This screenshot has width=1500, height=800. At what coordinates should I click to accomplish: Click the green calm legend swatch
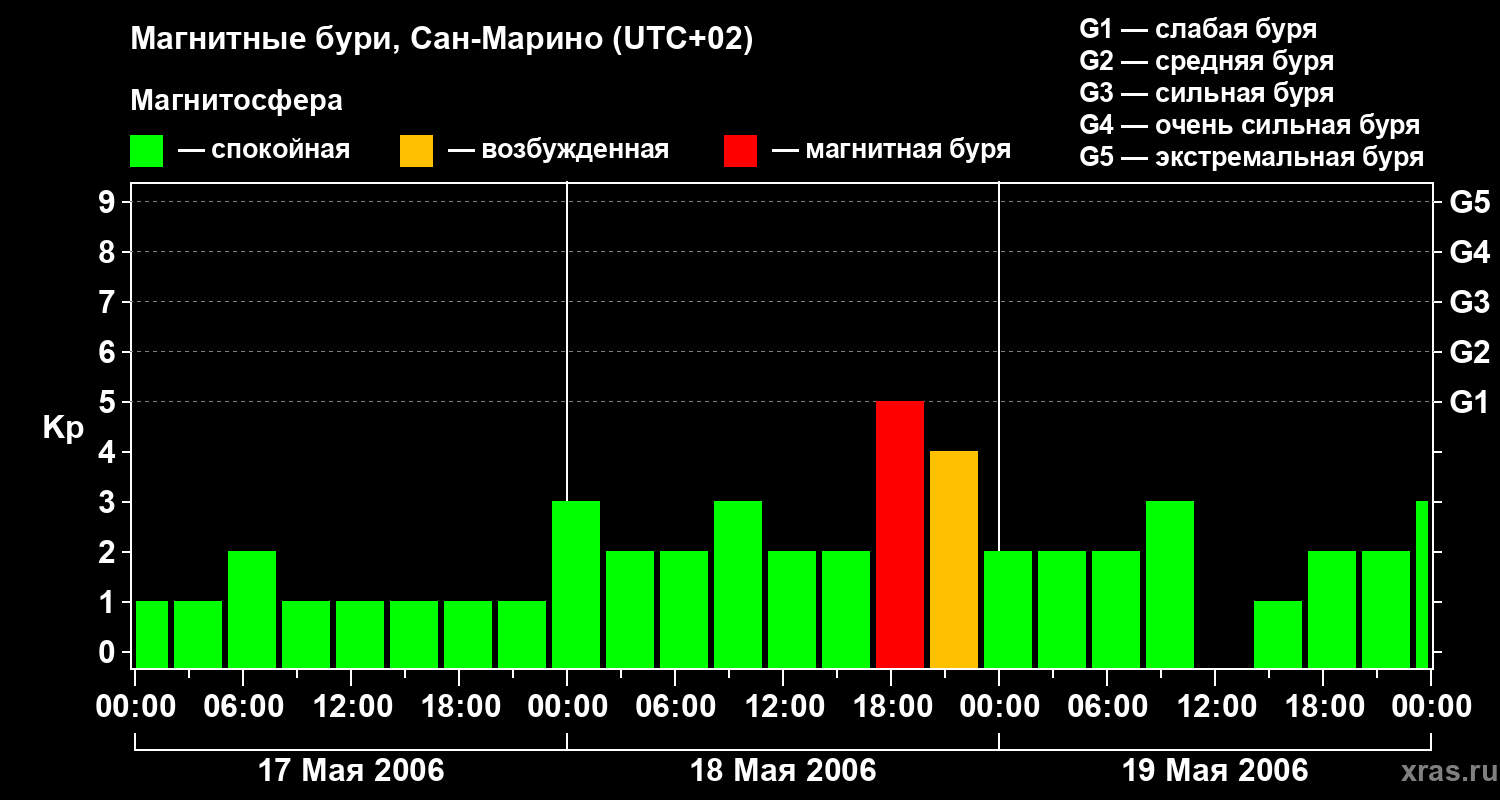pyautogui.click(x=146, y=151)
